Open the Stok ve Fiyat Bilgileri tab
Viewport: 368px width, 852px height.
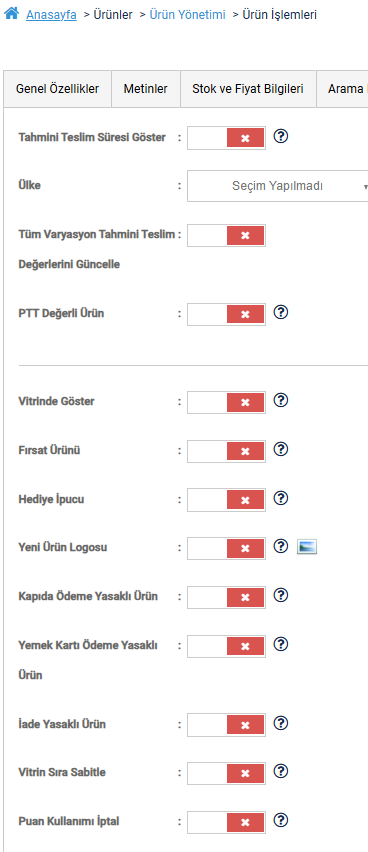pyautogui.click(x=248, y=89)
